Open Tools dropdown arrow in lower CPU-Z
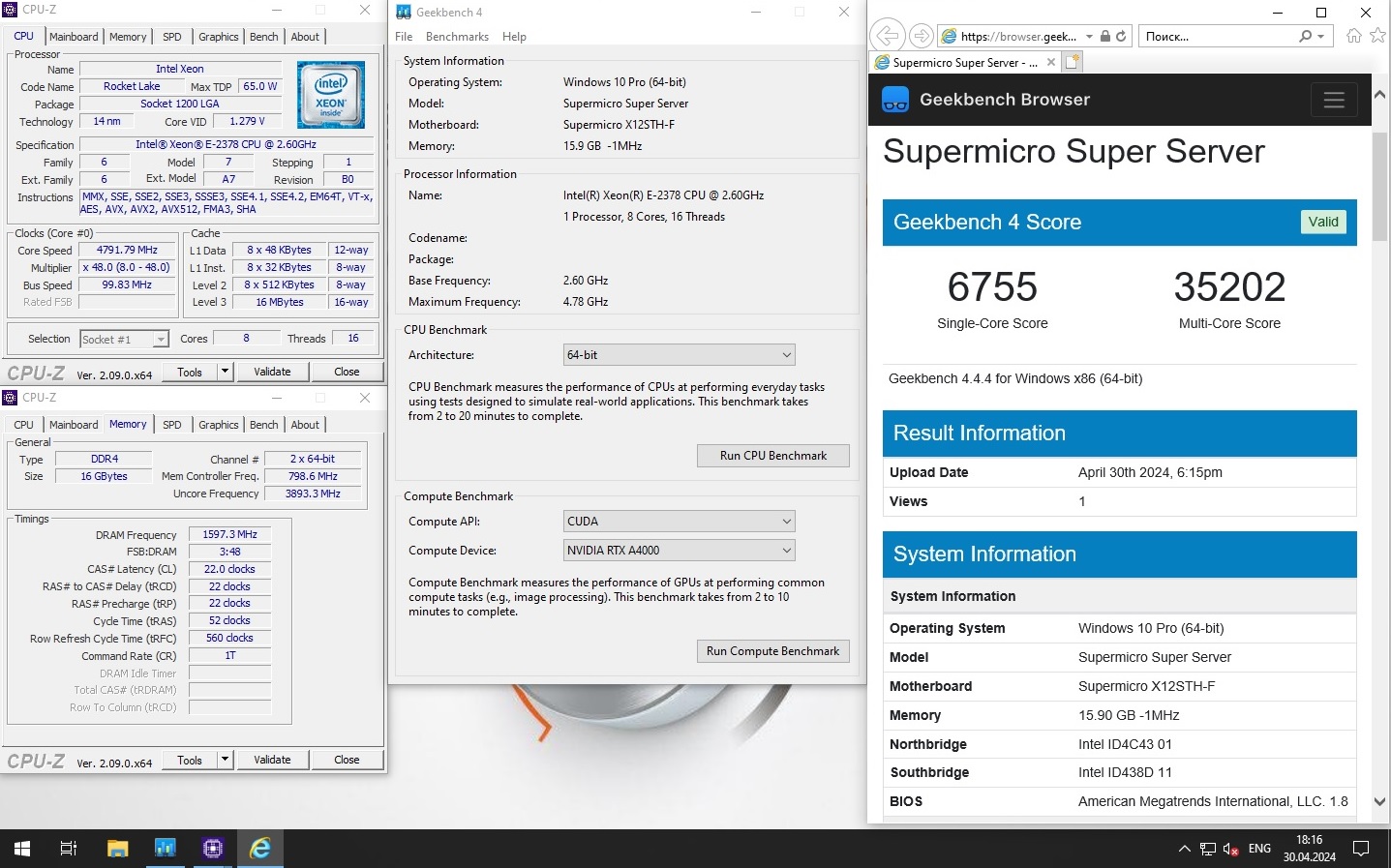The image size is (1391, 868). (226, 760)
